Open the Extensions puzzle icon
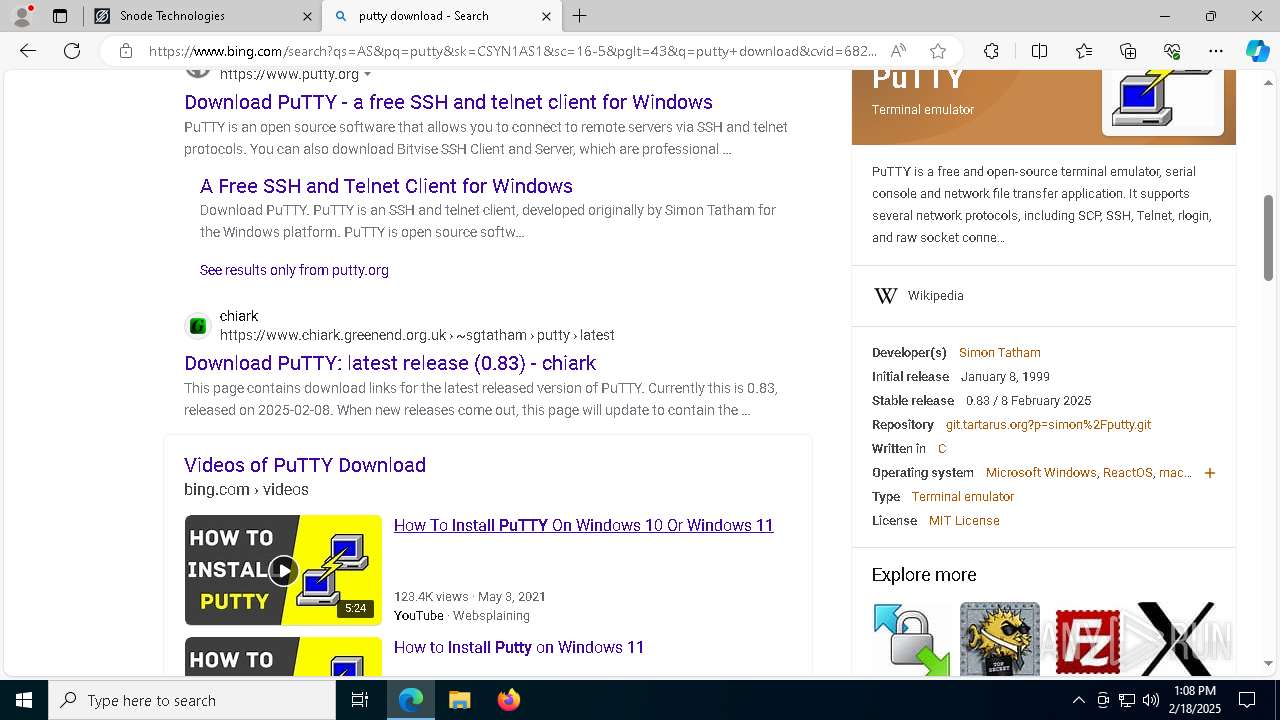 pos(991,51)
